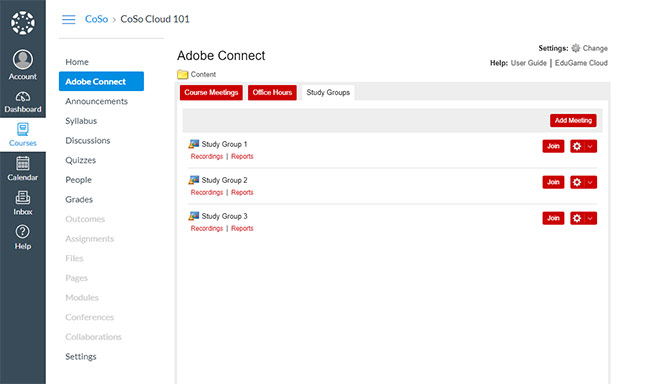The height and width of the screenshot is (384, 650).
Task: Open People in course navigation
Action: pyautogui.click(x=78, y=180)
